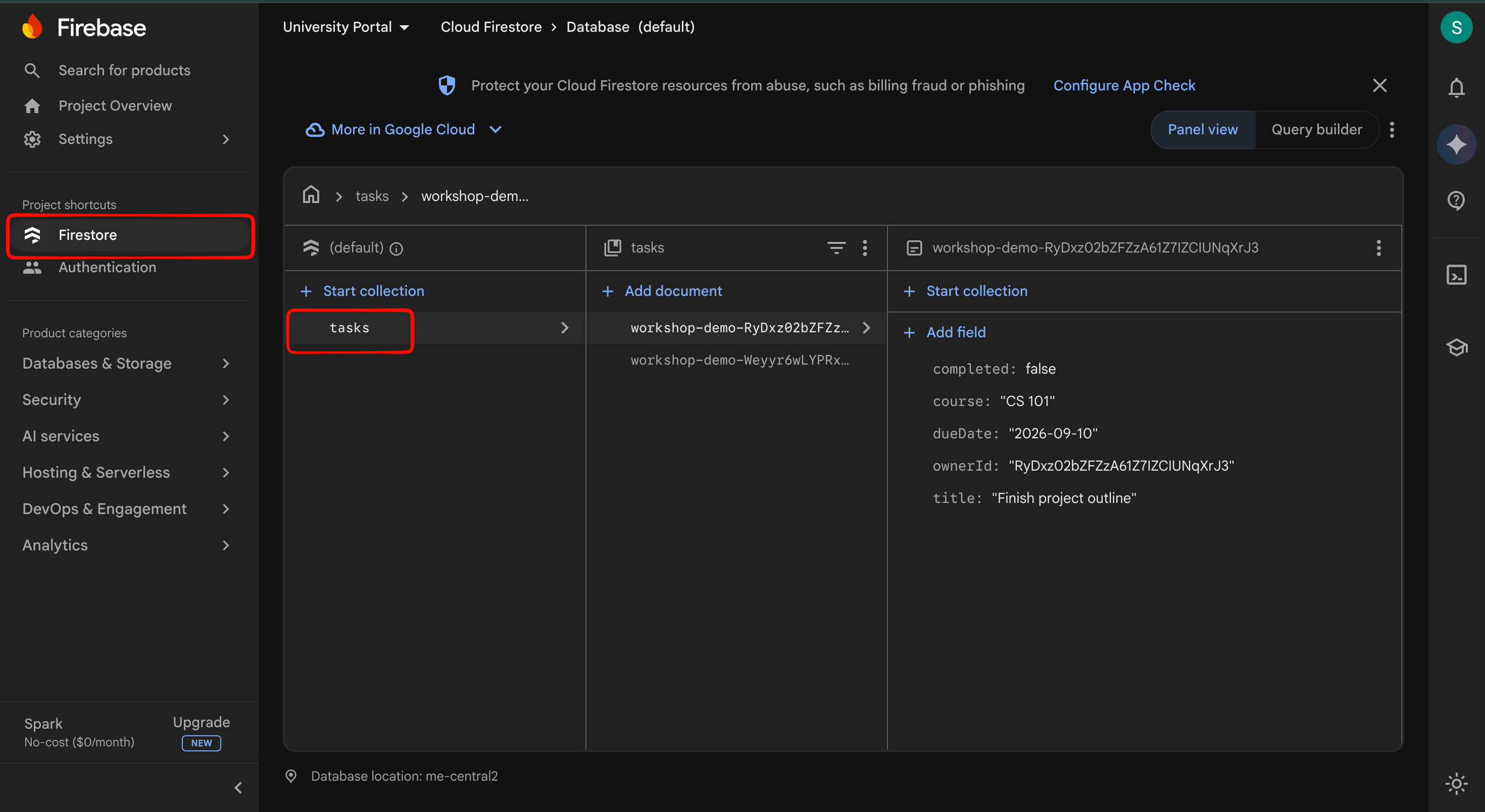Screen dimensions: 1485x812
Task: Click chevron on workshop-demo-RyDxz document row
Action: point(866,328)
